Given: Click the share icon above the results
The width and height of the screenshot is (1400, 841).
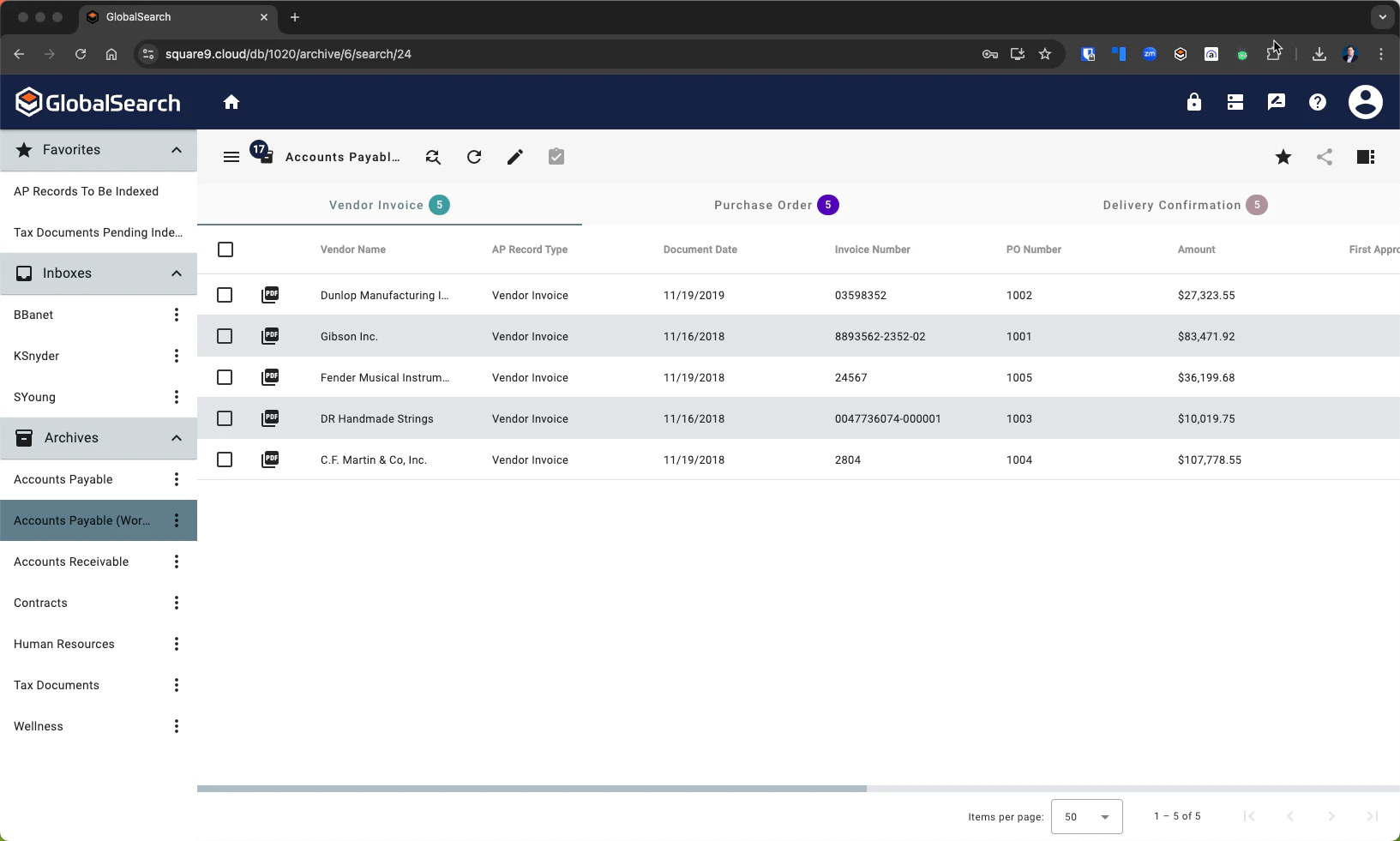Looking at the screenshot, I should (1325, 157).
